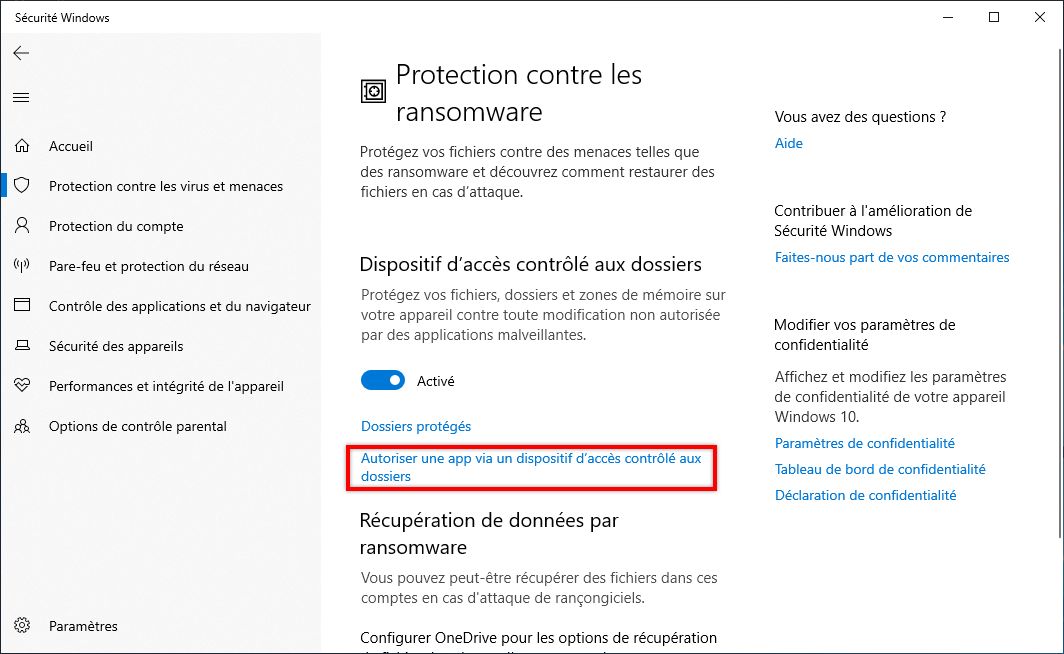Click the ransomware protection header icon
Screen dimensions: 1064x654
tap(373, 90)
